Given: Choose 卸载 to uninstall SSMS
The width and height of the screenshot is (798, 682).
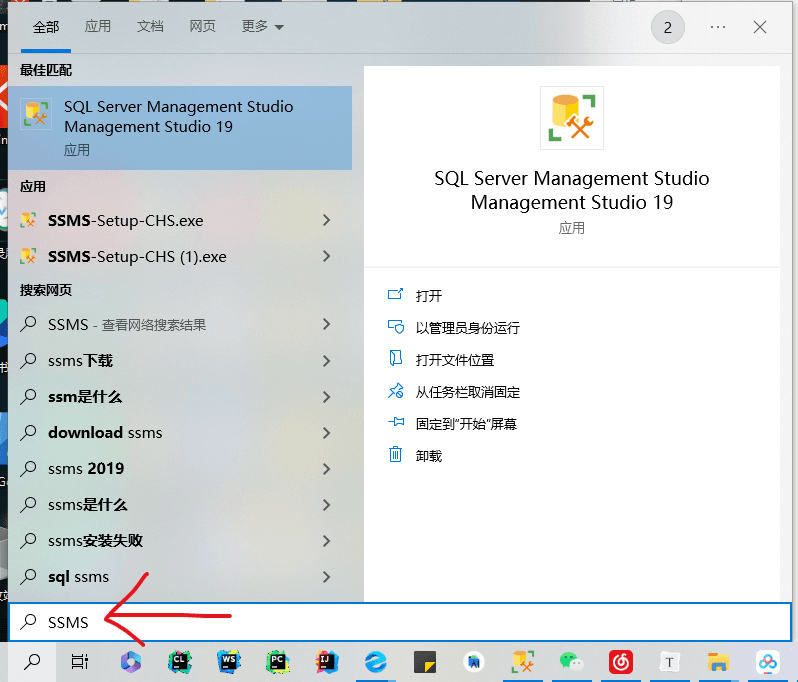Looking at the screenshot, I should point(429,456).
